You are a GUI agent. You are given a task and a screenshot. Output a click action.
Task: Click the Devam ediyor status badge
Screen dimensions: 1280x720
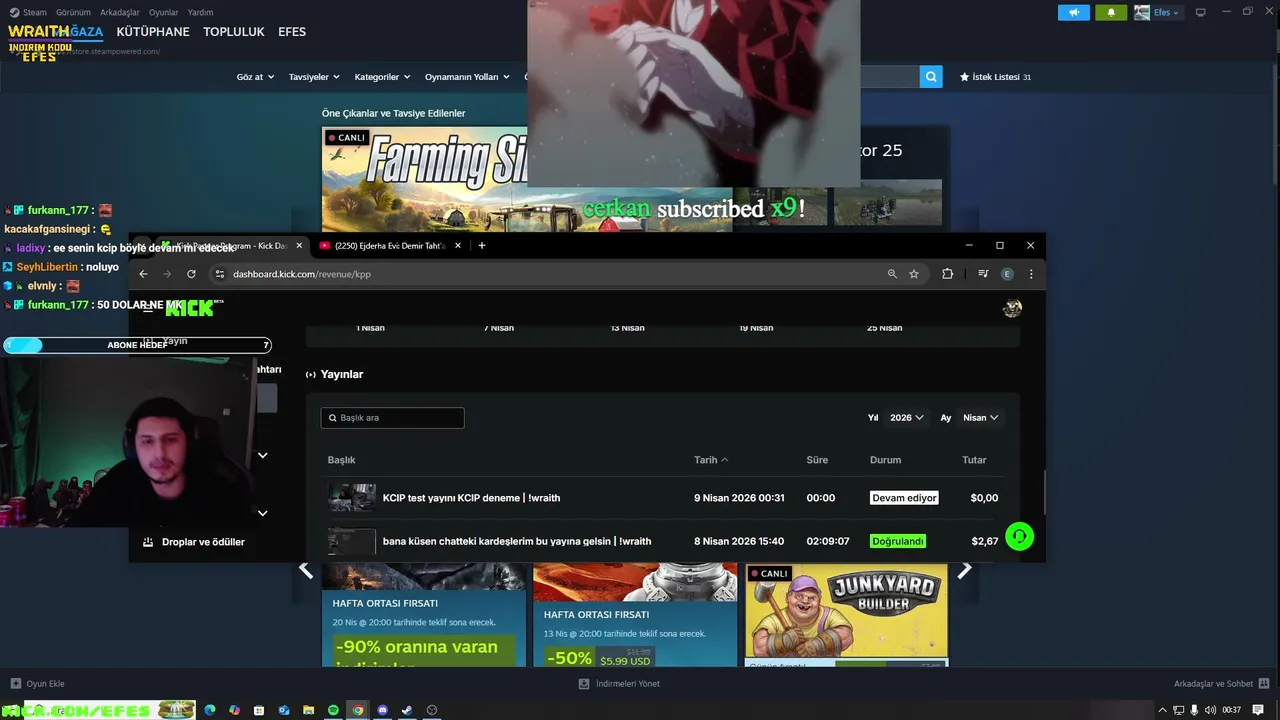(904, 498)
